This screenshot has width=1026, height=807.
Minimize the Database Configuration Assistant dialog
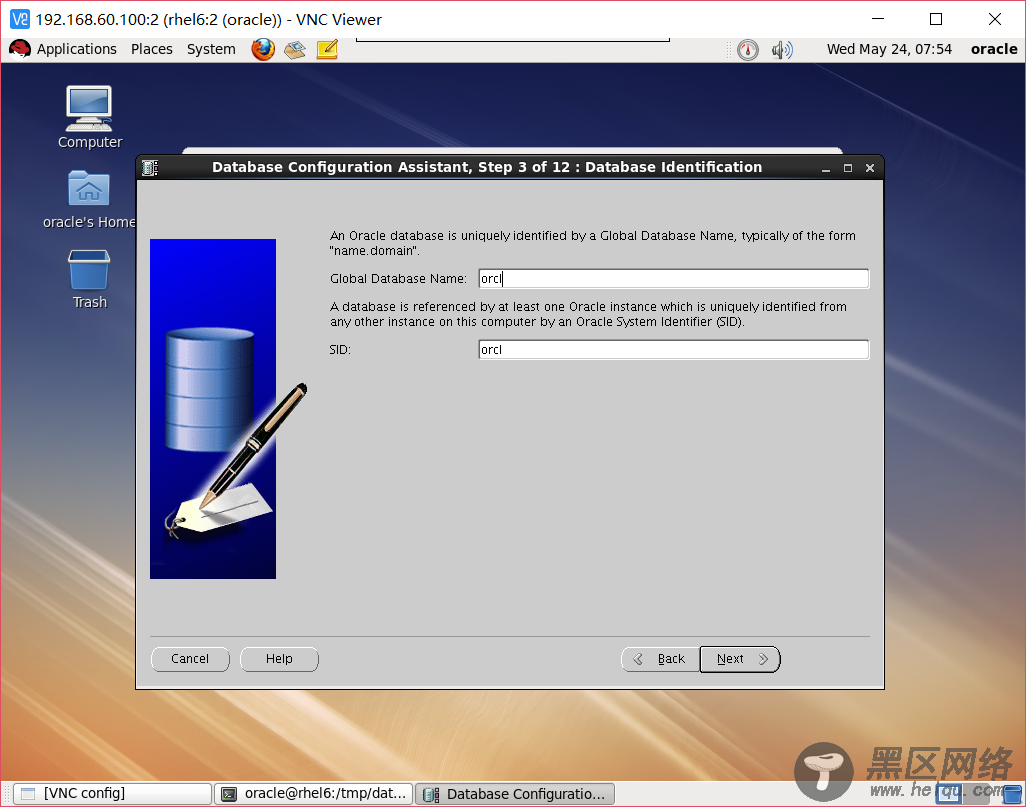[826, 168]
